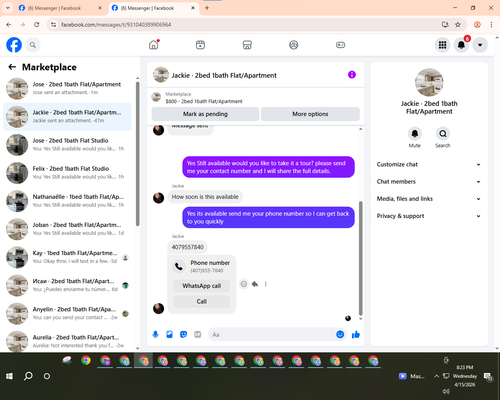Open more options for phone message
This screenshot has width=500, height=400.
click(x=266, y=284)
